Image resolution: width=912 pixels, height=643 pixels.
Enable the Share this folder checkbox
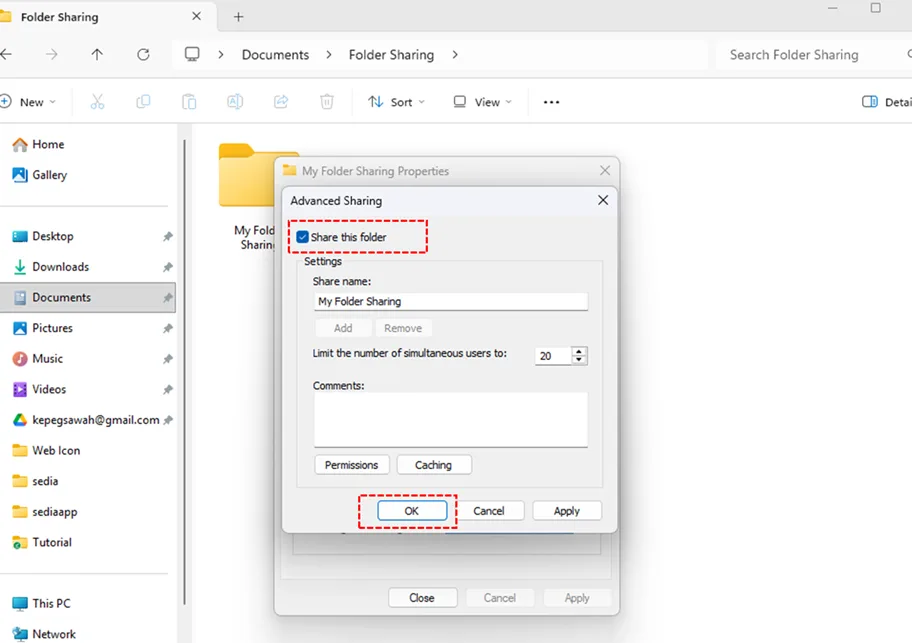tap(302, 236)
